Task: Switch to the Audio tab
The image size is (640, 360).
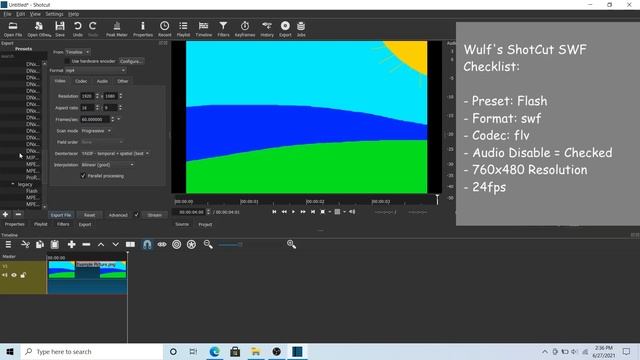Action: (x=102, y=81)
